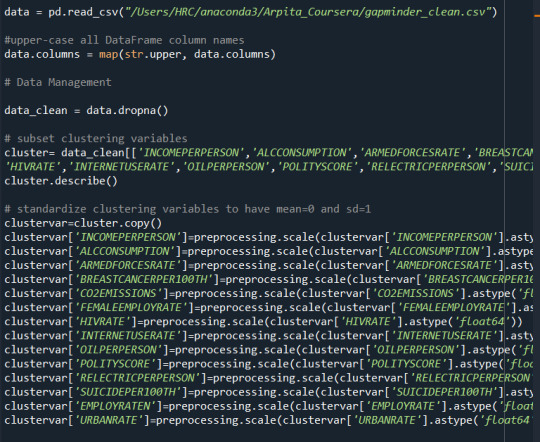The width and height of the screenshot is (540, 442).
Task: Click 'OILPERPERSON' in the subset continuation line
Action: tap(225, 167)
